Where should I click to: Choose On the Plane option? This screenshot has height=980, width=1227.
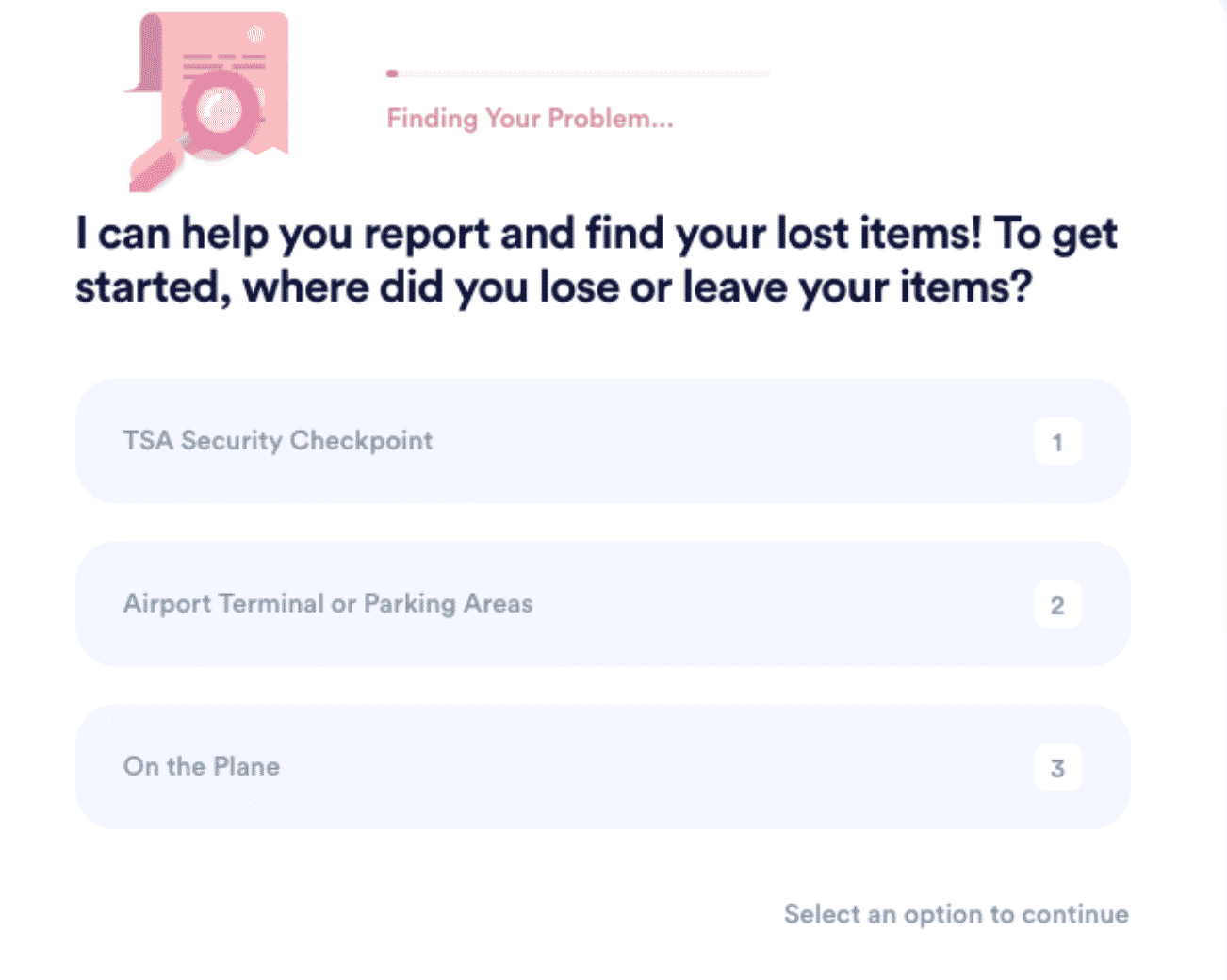click(x=602, y=767)
